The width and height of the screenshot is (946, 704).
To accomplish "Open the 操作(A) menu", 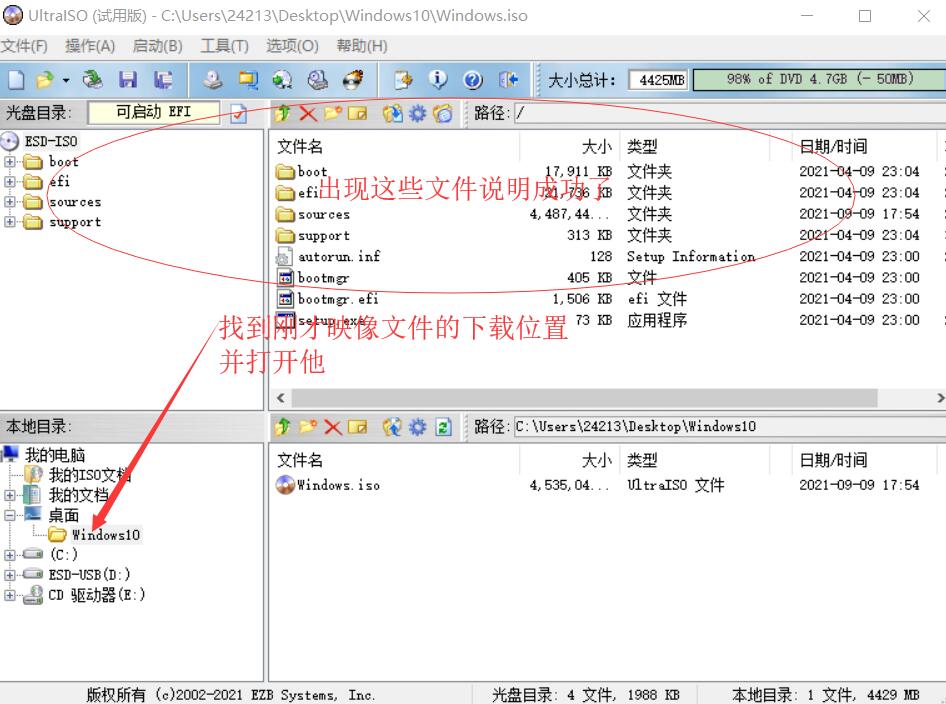I will pyautogui.click(x=90, y=46).
